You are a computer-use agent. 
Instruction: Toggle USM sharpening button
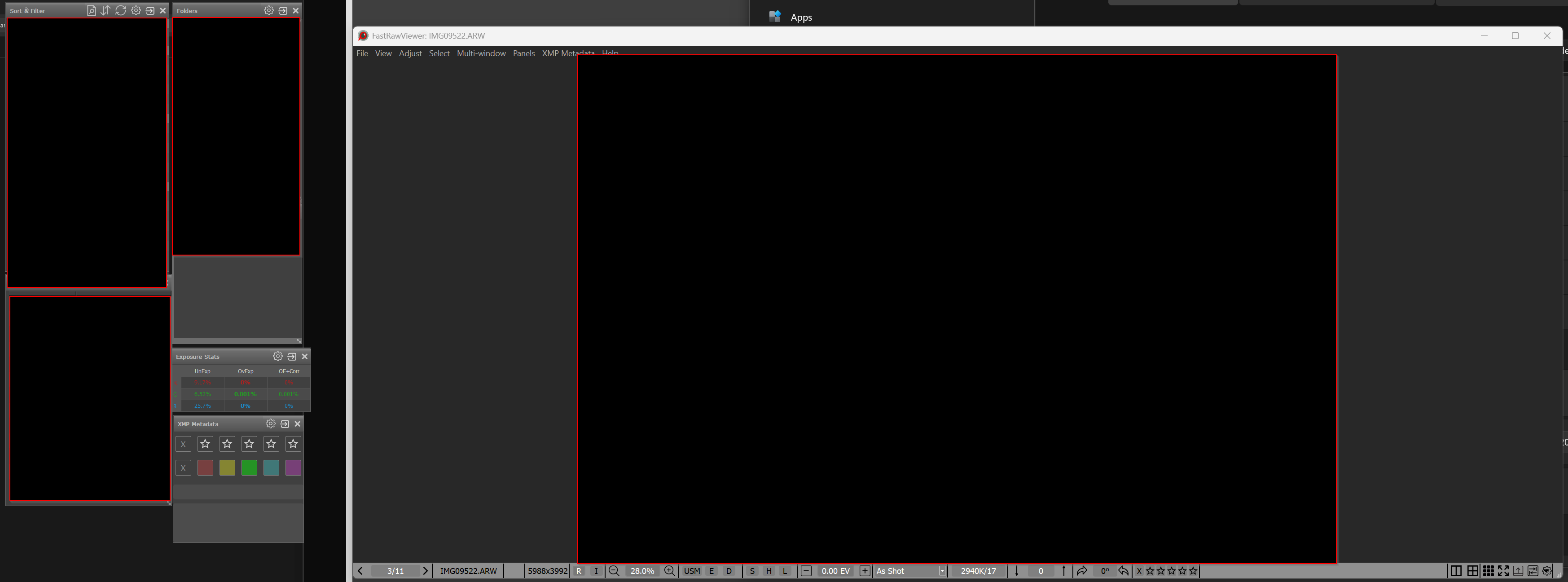pyautogui.click(x=691, y=571)
